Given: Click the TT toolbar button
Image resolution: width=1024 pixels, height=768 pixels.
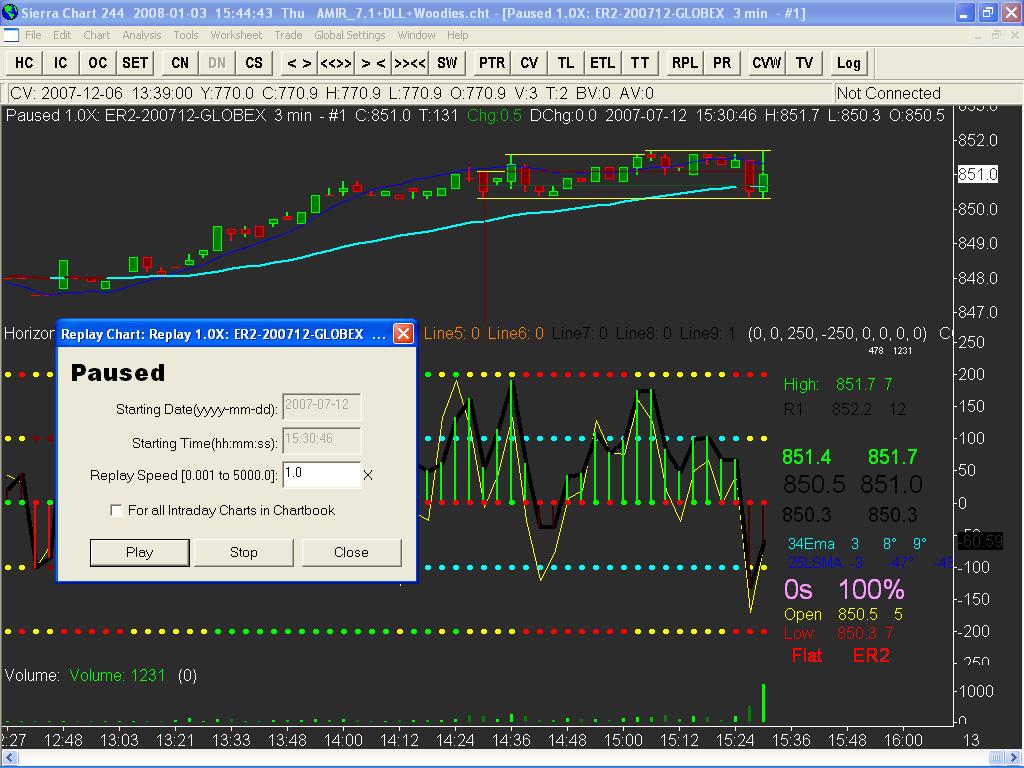Looking at the screenshot, I should [x=639, y=63].
